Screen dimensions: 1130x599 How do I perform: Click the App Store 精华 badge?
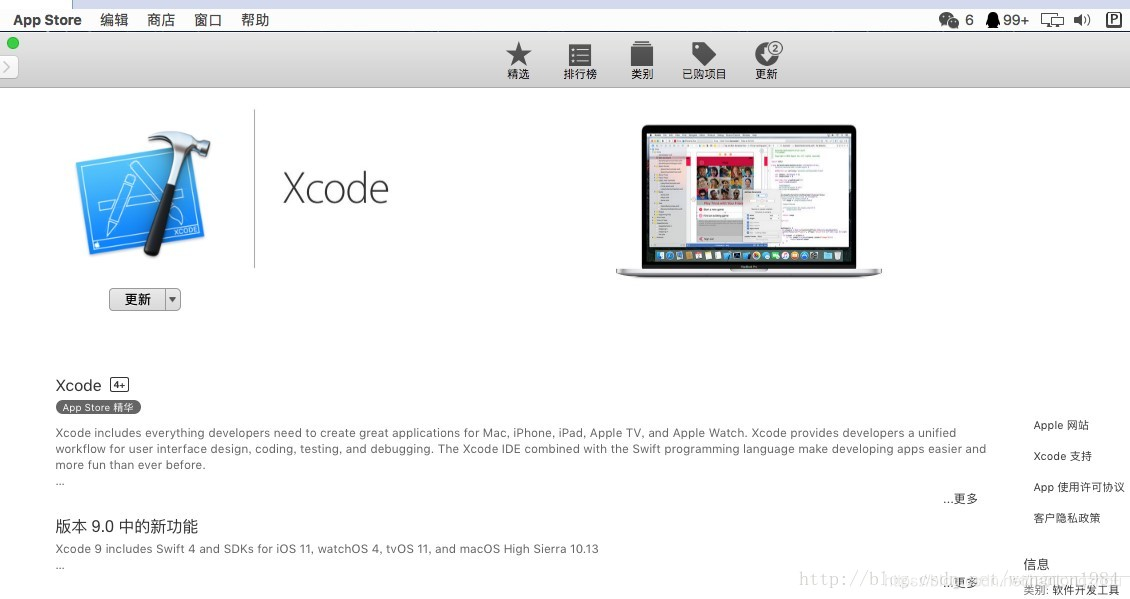click(x=98, y=407)
